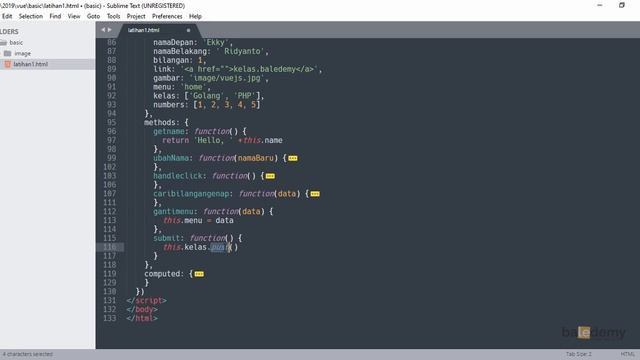Open the Project menu

[136, 16]
